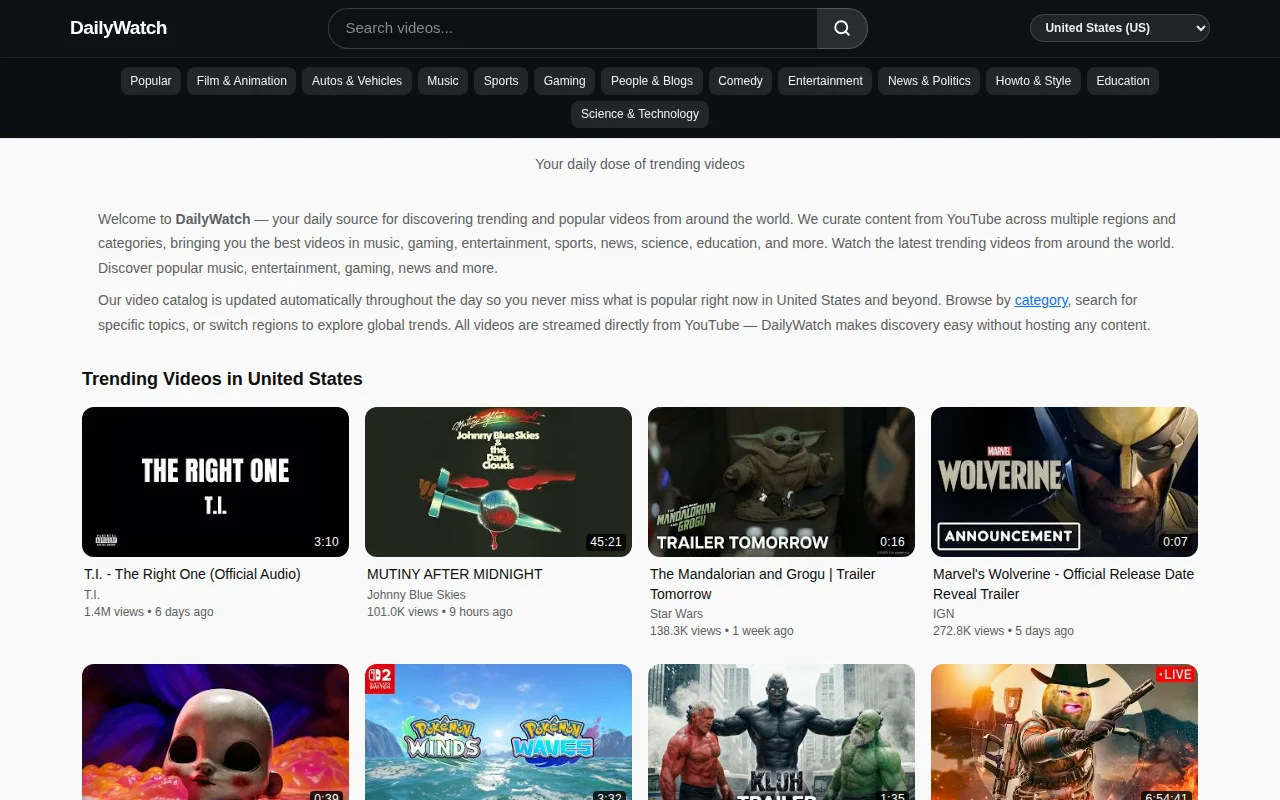Viewport: 1280px width, 800px height.
Task: Click the Star Wars channel name
Action: point(676,614)
